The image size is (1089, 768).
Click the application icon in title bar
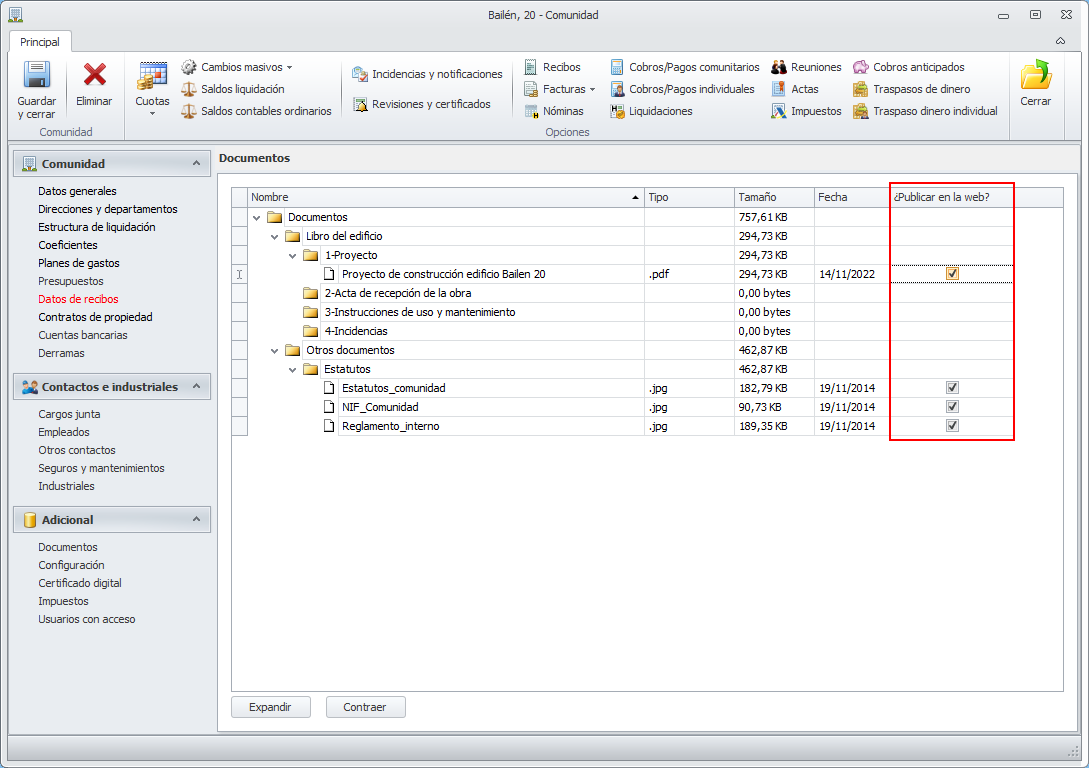pos(16,15)
